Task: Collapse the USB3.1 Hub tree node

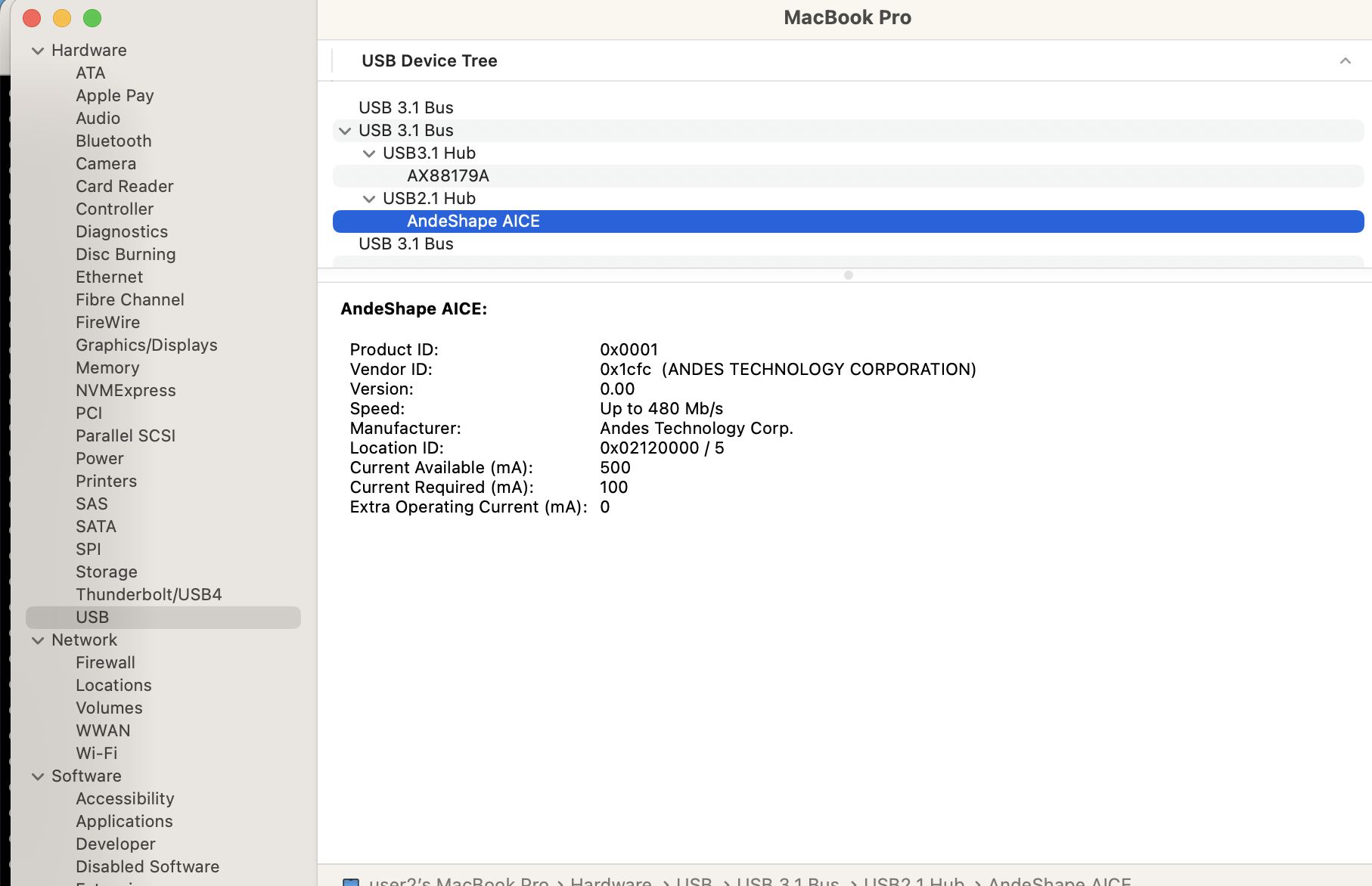Action: click(369, 153)
